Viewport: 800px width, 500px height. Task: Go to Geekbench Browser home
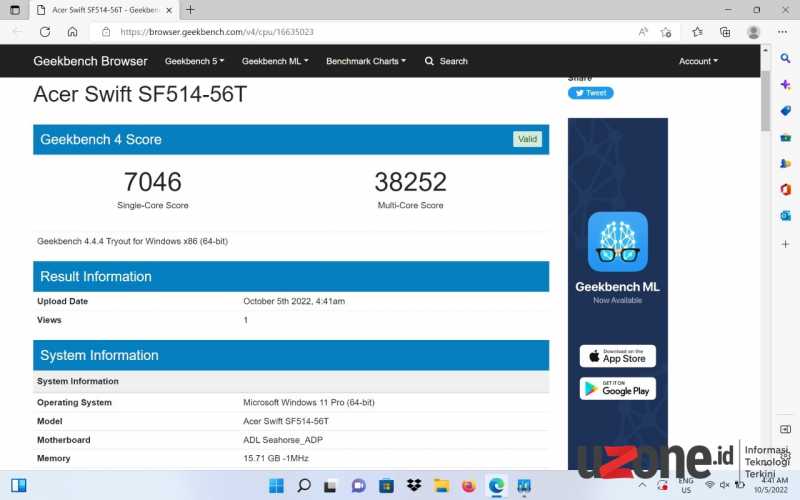tap(90, 61)
